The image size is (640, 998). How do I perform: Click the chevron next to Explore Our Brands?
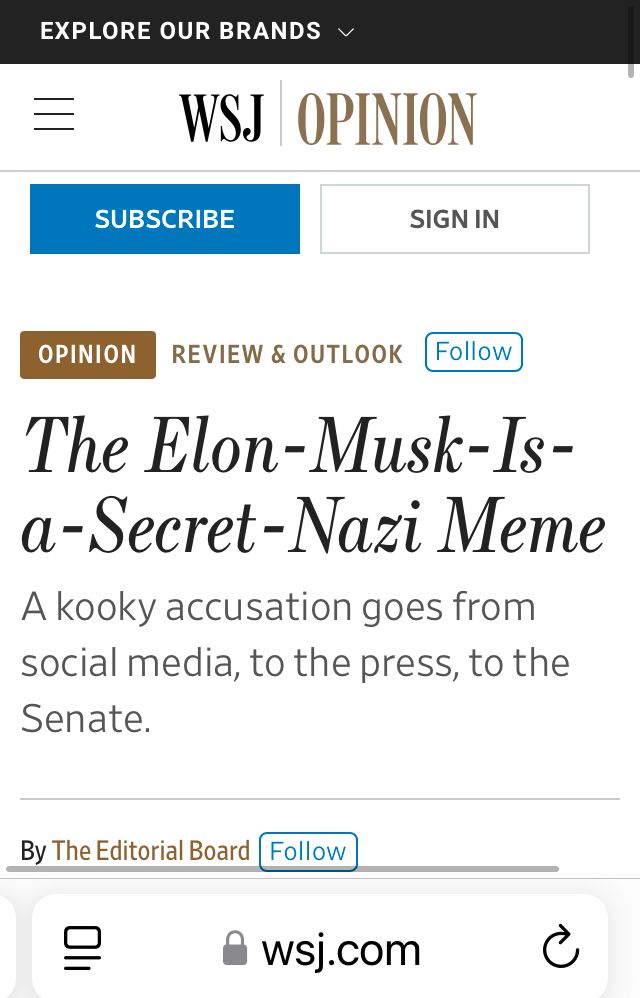click(x=346, y=32)
